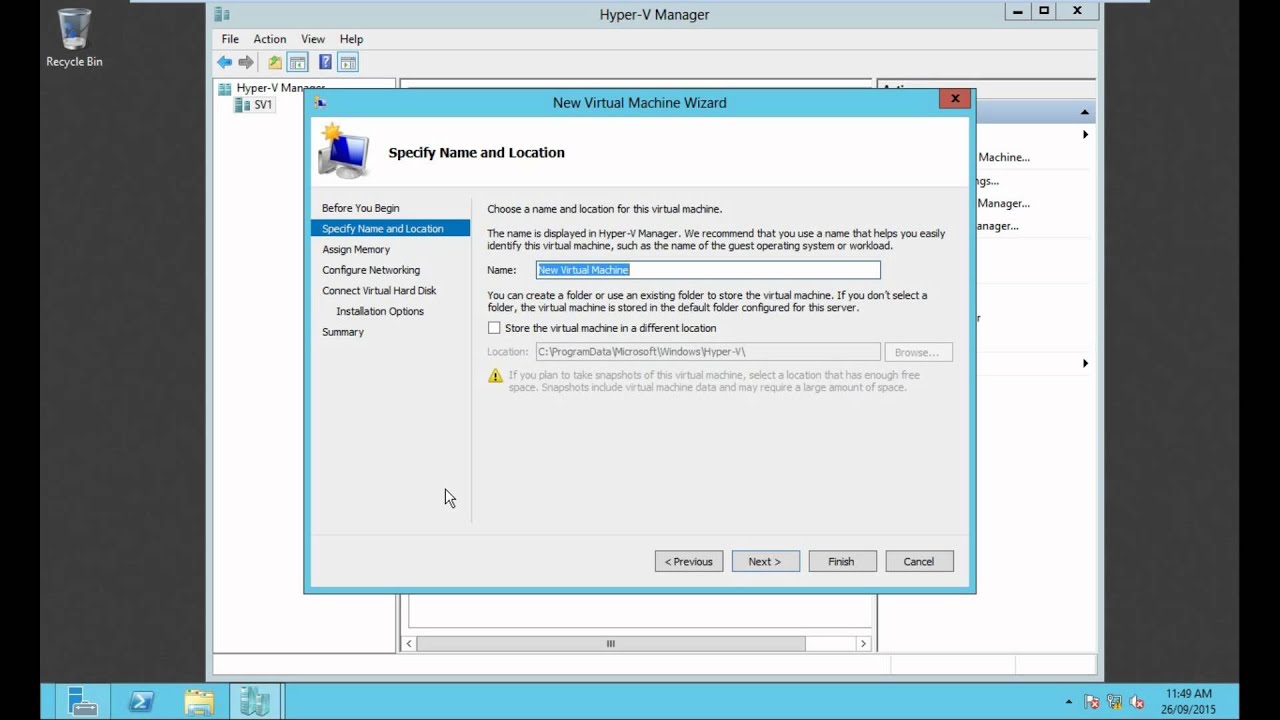1280x720 pixels.
Task: Launch PowerShell from the taskbar
Action: [140, 702]
